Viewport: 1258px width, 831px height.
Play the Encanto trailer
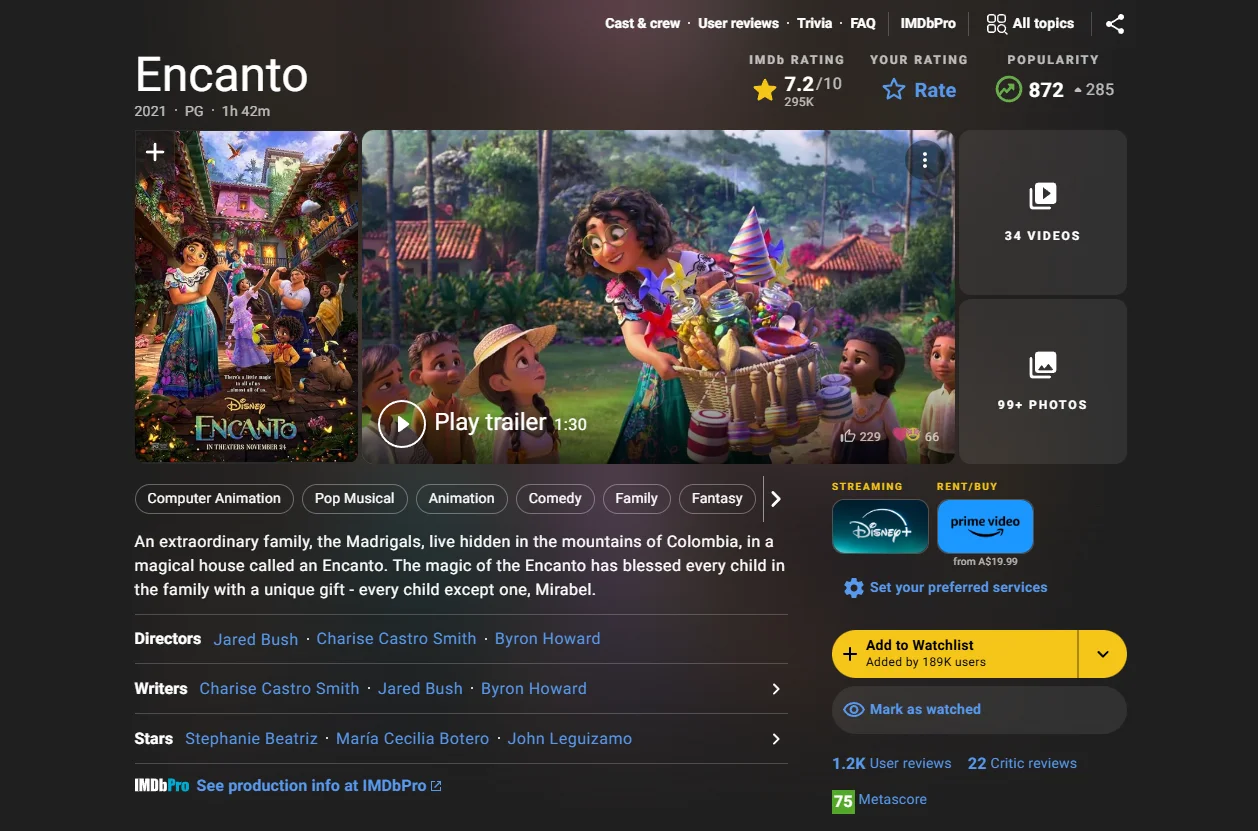402,423
